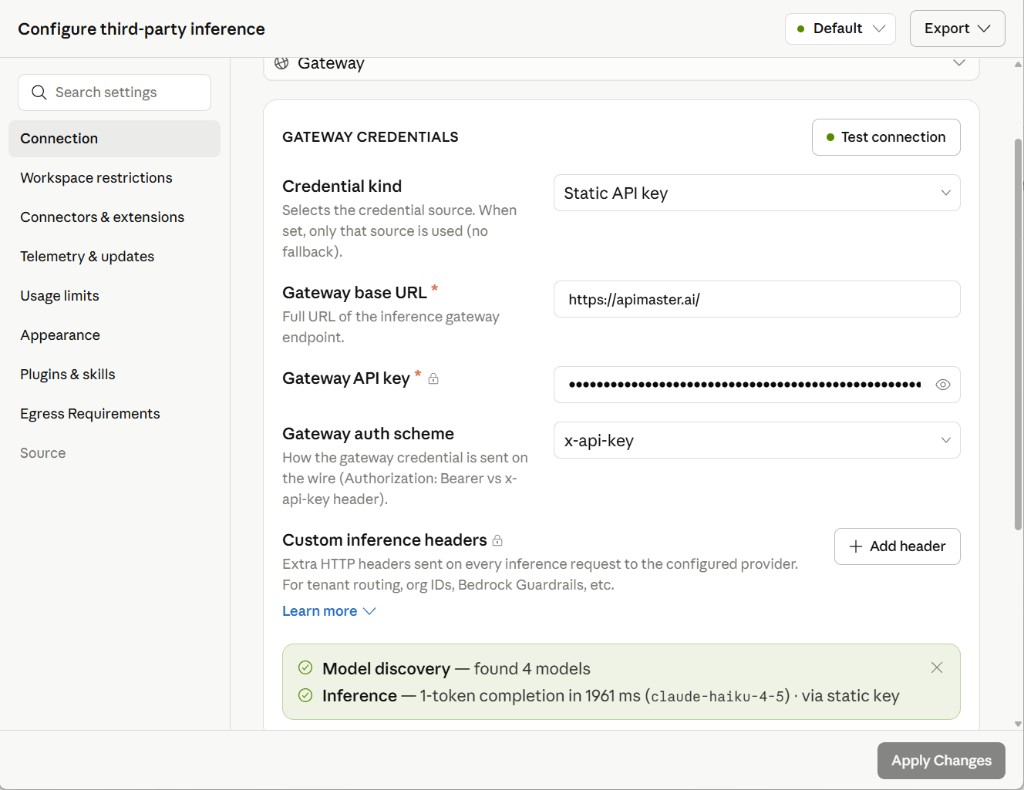
Task: Click the Apply Changes button
Action: 941,761
